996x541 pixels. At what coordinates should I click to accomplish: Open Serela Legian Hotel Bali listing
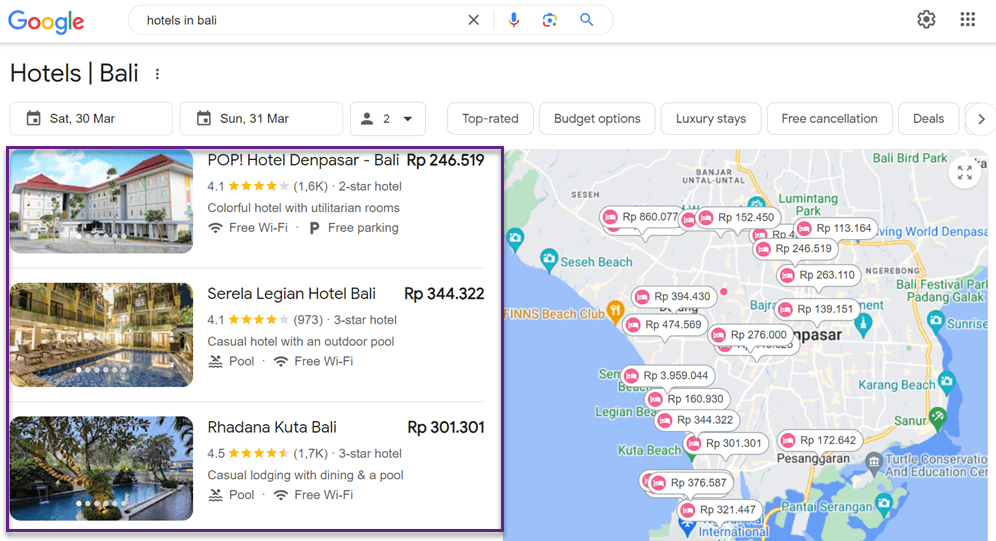coord(292,294)
